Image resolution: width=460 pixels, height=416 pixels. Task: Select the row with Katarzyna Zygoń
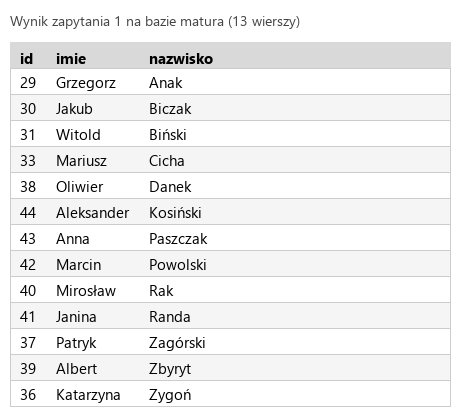tap(230, 394)
